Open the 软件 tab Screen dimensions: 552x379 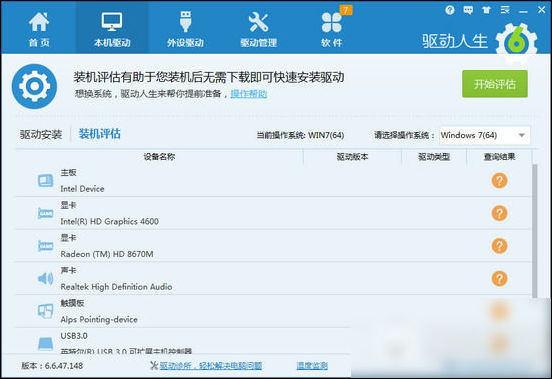coord(332,29)
